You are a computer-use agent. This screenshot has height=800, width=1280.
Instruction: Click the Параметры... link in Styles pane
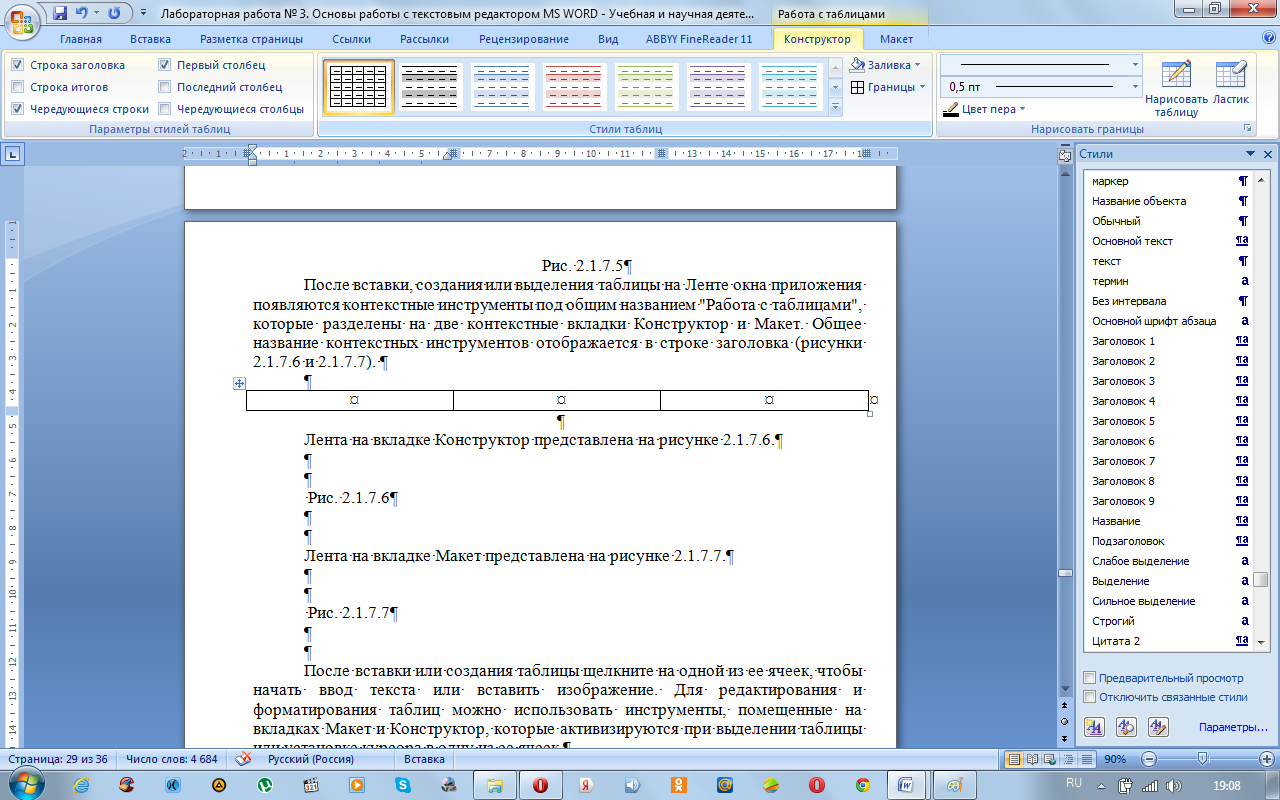1233,727
